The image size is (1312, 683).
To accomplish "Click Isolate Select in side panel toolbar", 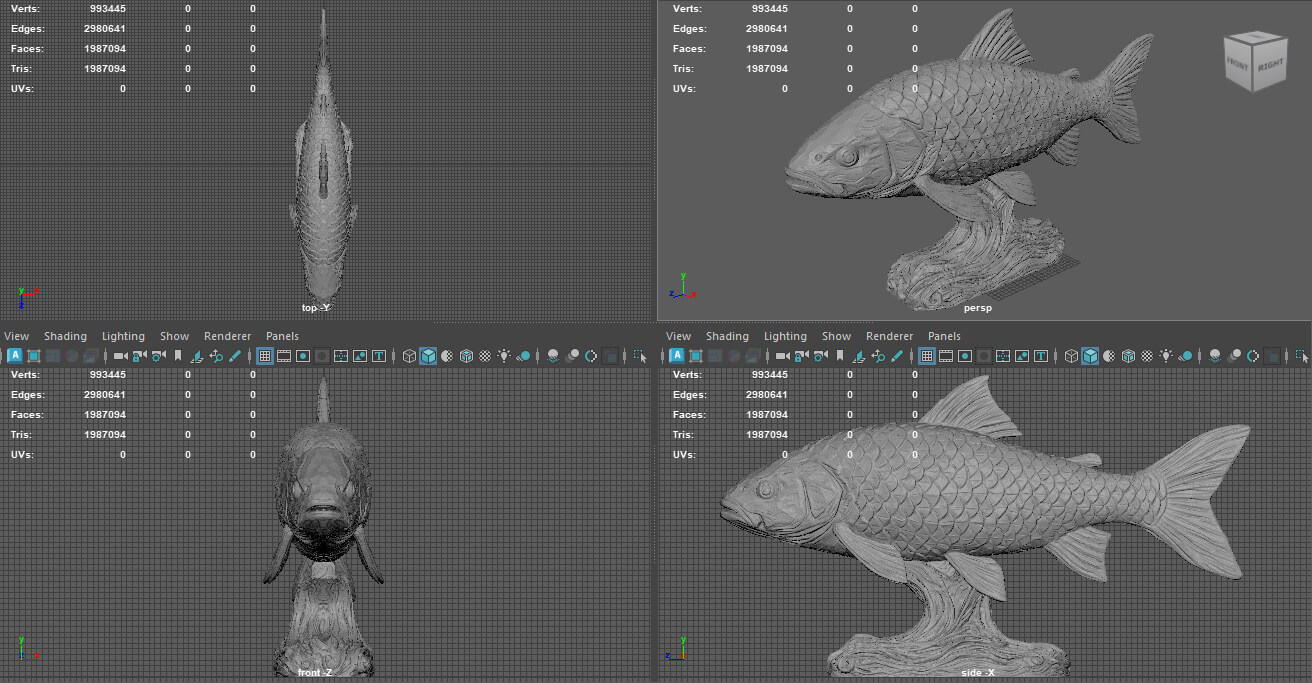I will pyautogui.click(x=1301, y=355).
